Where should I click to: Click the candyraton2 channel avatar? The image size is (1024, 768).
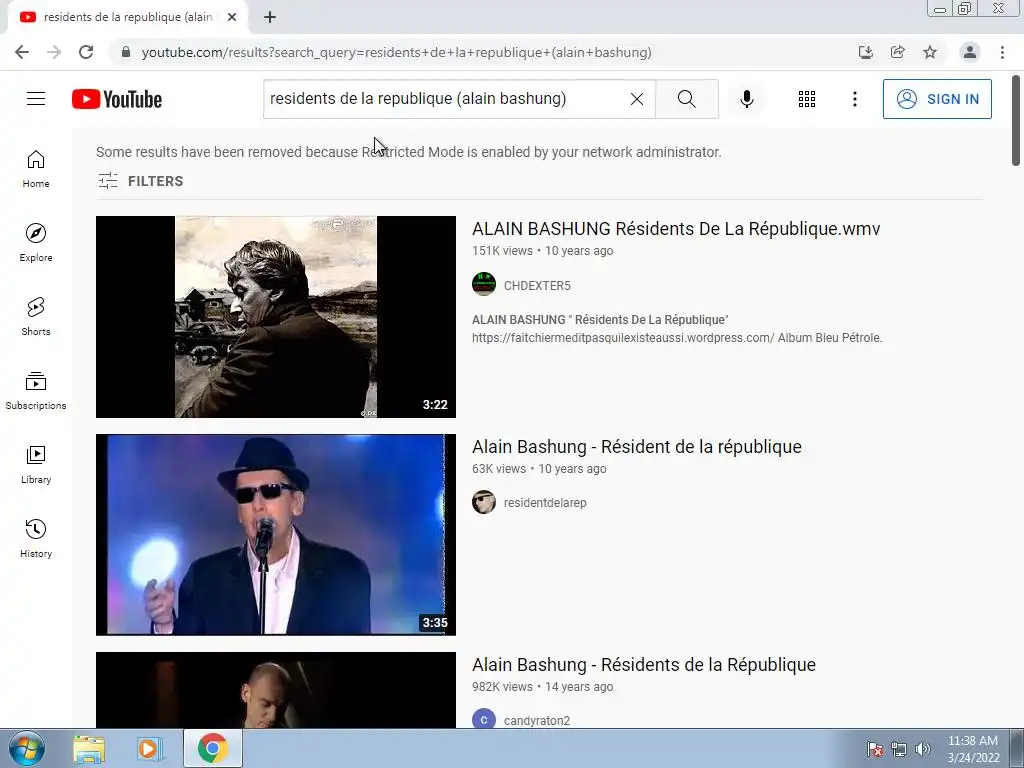[484, 720]
